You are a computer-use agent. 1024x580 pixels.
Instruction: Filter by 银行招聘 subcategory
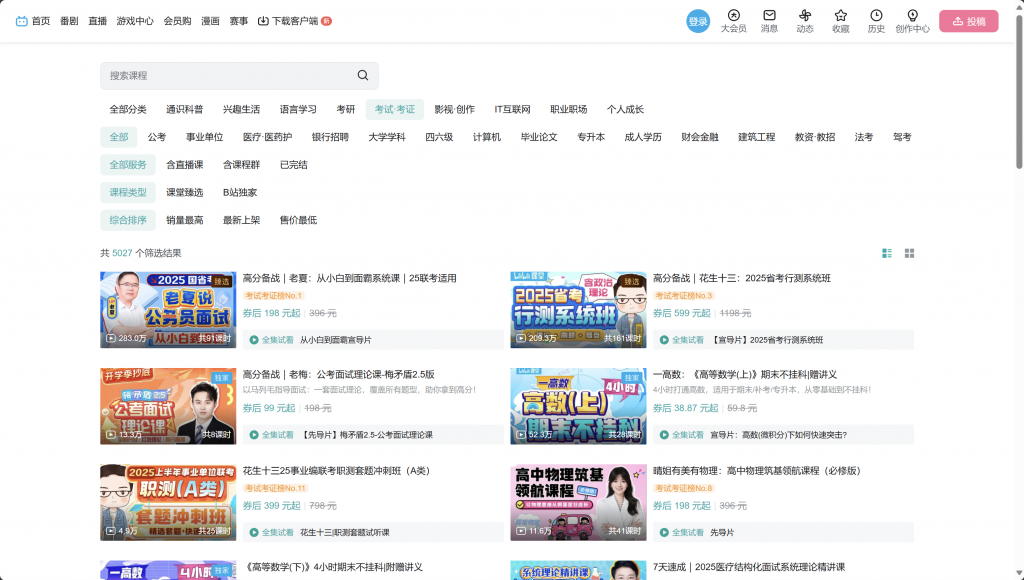click(x=330, y=137)
